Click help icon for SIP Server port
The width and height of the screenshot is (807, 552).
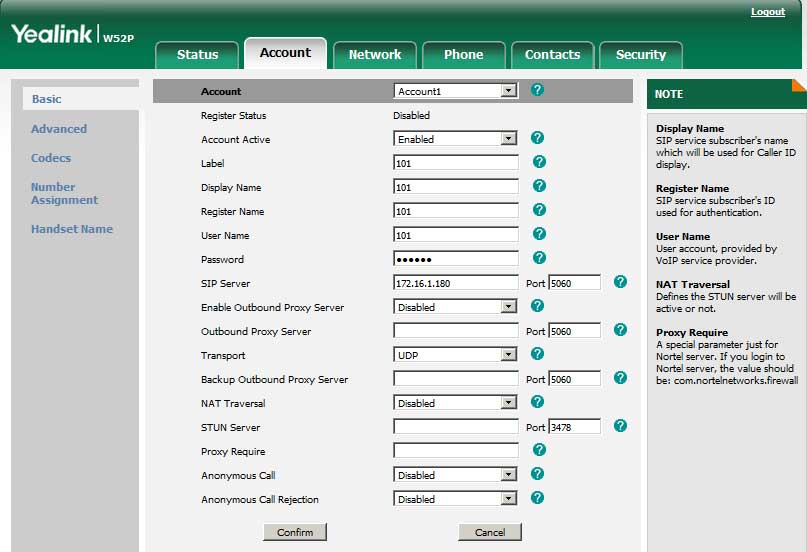pos(620,282)
